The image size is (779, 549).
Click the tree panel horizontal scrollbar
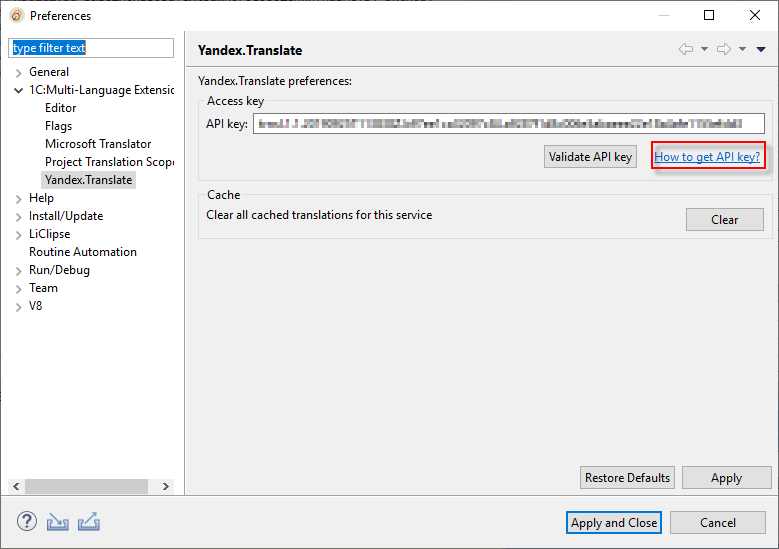[x=86, y=486]
